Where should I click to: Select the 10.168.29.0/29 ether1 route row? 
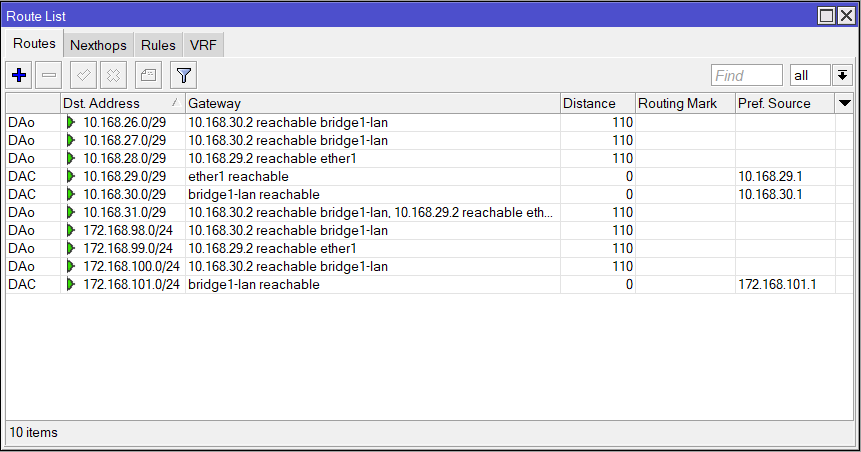pyautogui.click(x=300, y=176)
